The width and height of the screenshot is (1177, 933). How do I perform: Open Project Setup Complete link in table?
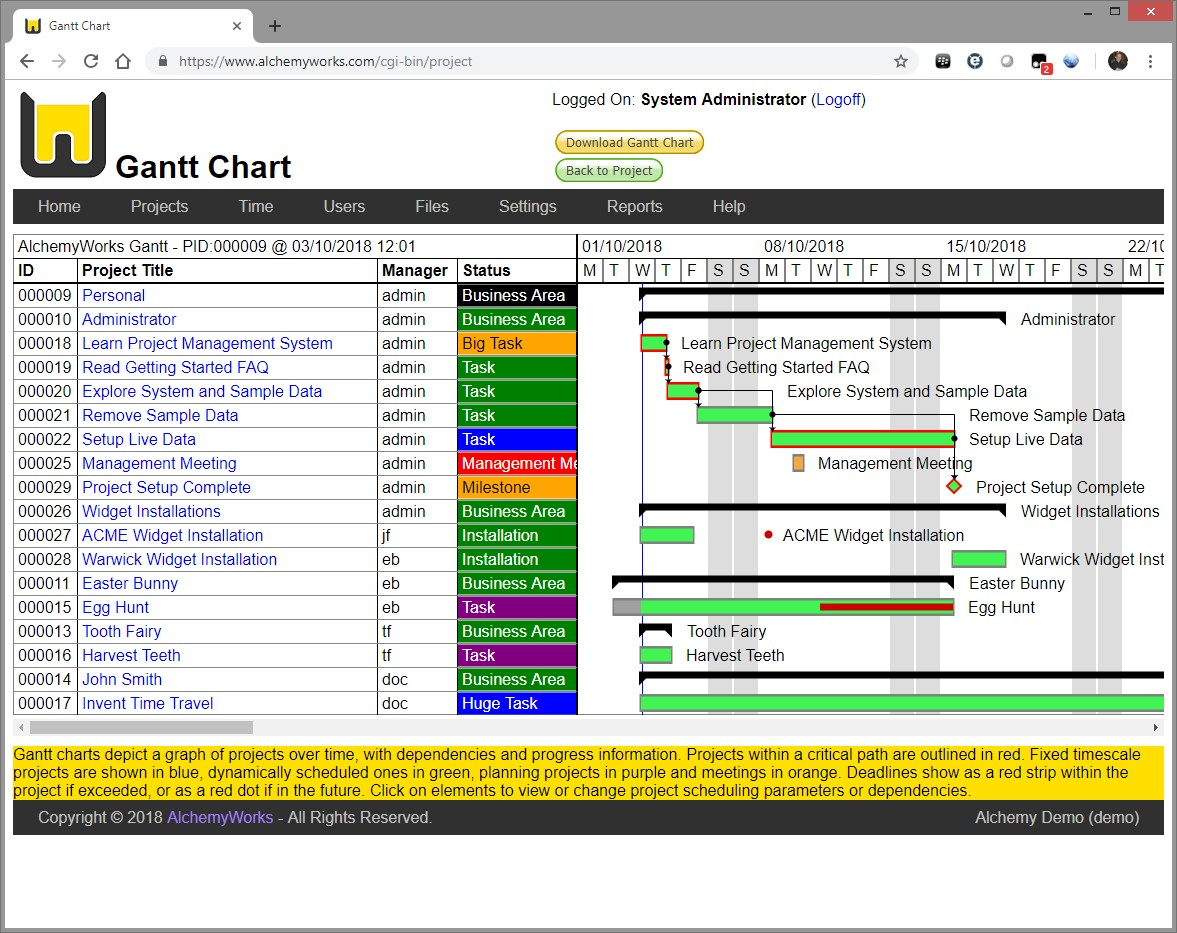167,488
